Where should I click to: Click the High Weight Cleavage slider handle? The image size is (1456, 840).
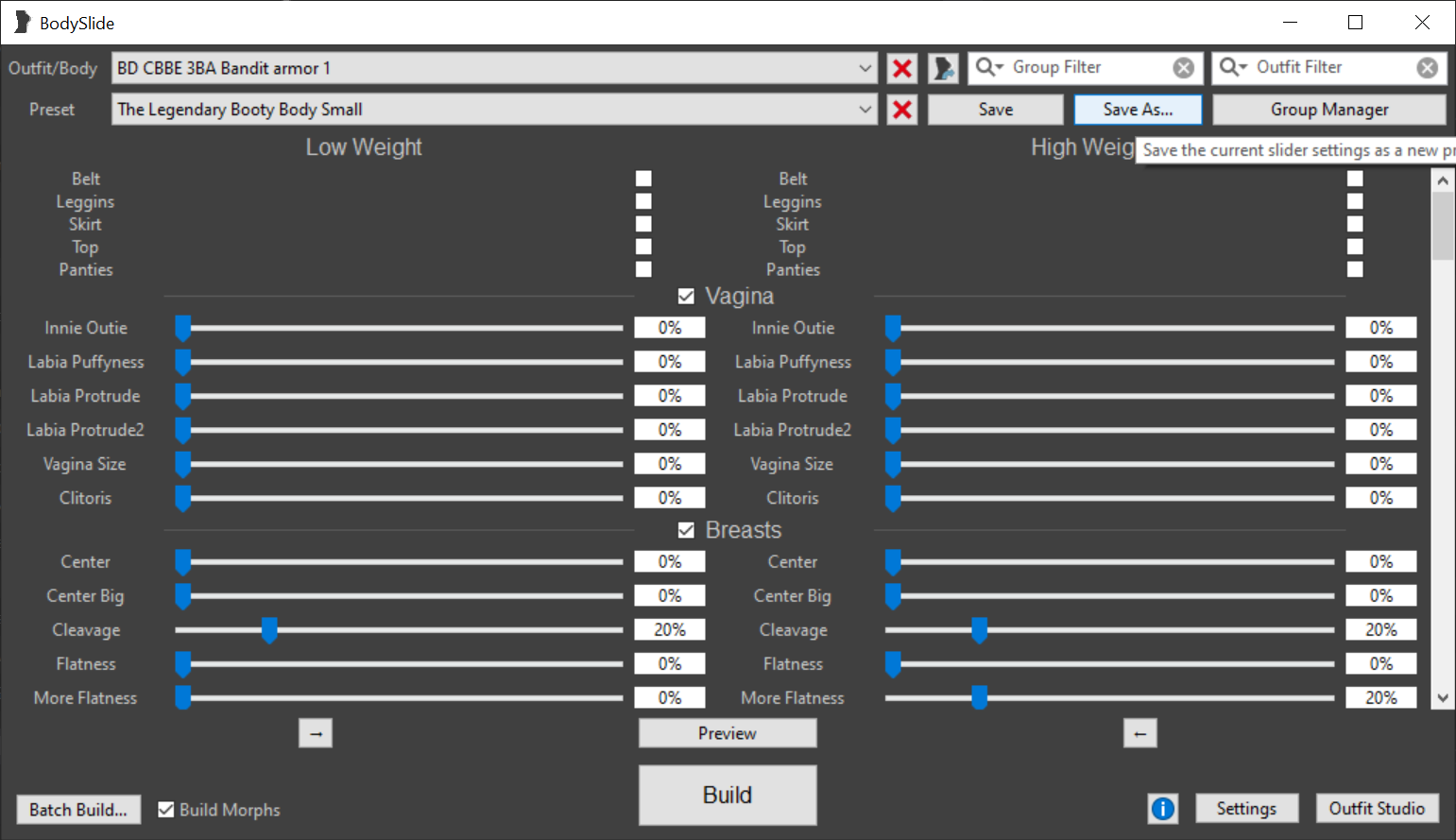tap(980, 630)
